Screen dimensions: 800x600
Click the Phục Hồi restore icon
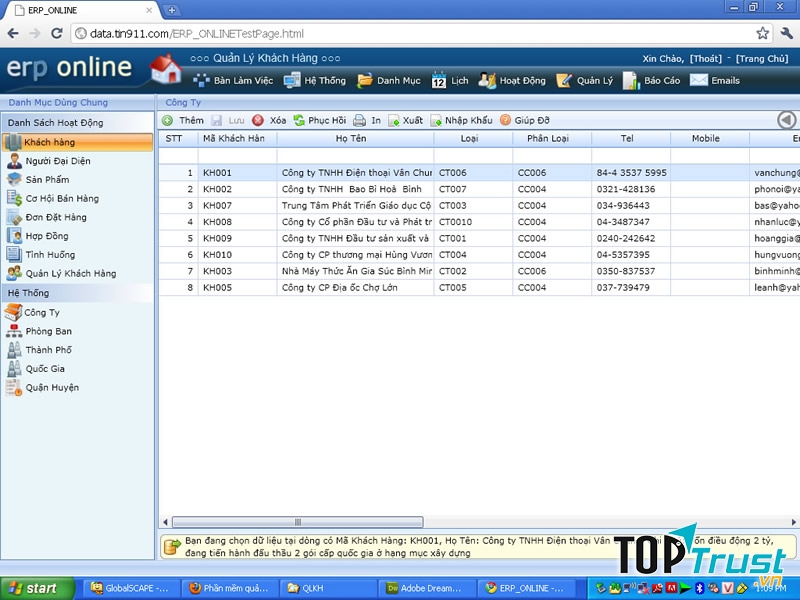coord(298,120)
